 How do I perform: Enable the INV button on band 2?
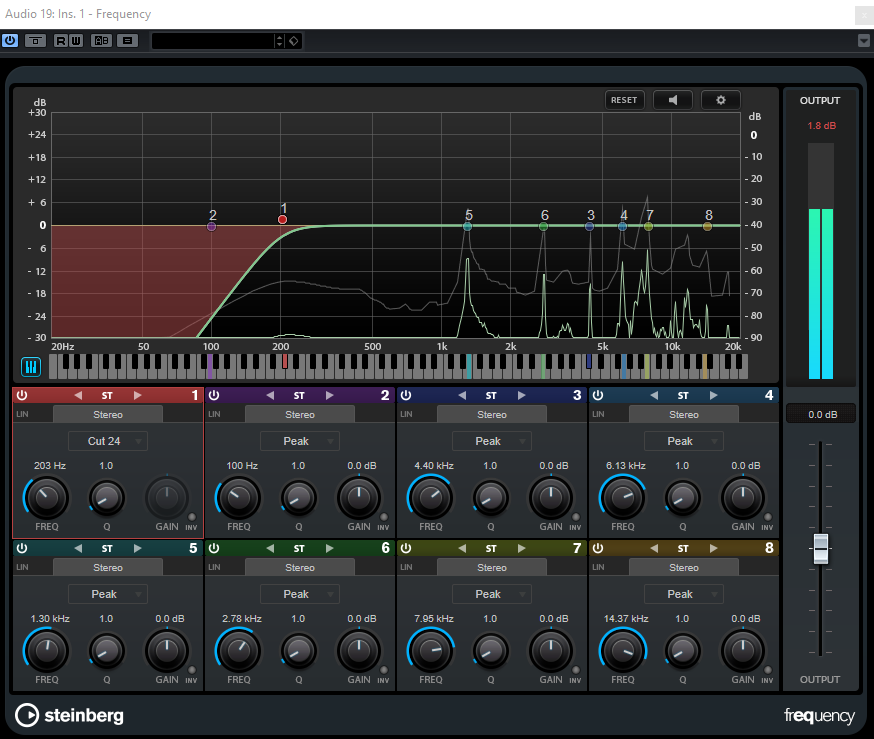(x=383, y=517)
